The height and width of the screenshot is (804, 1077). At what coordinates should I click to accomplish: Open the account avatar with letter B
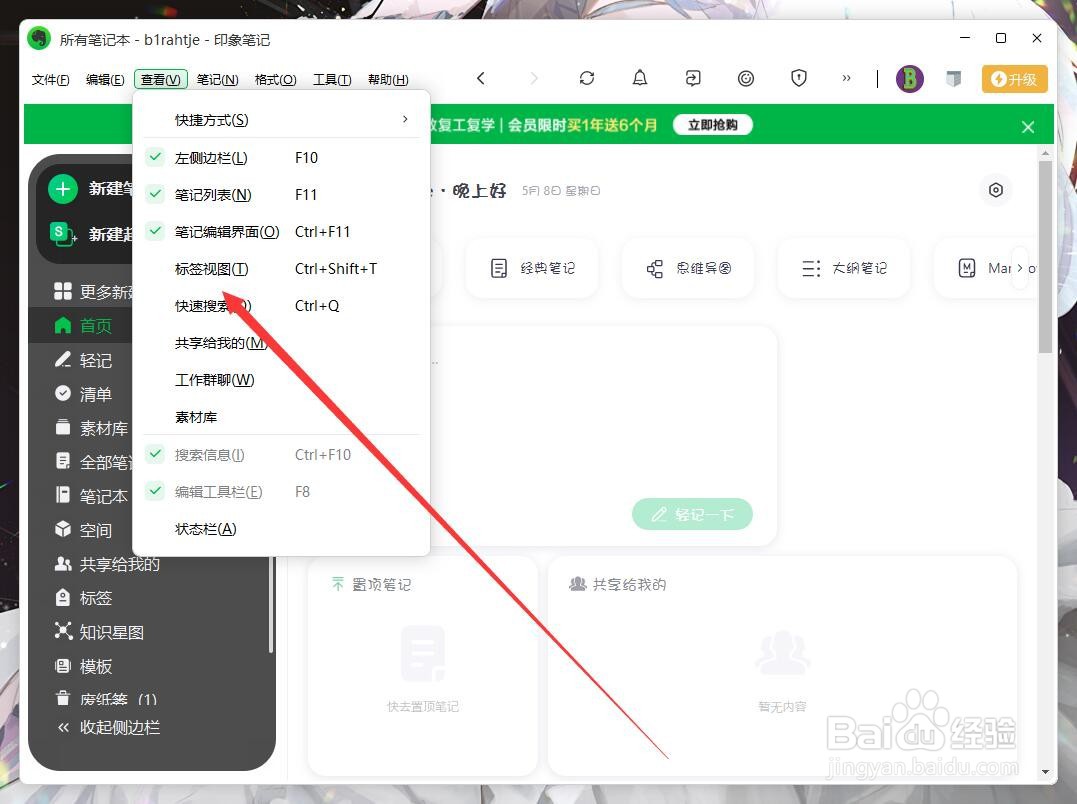click(x=909, y=79)
